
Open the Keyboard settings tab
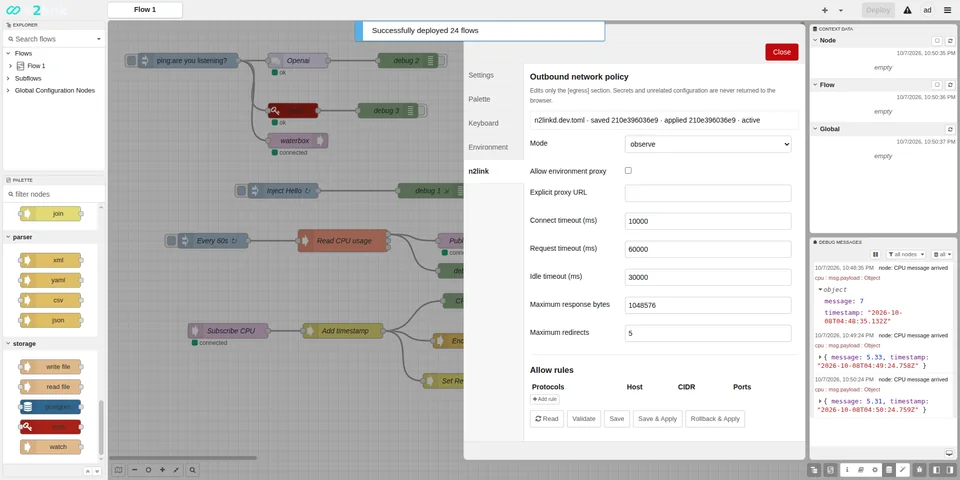point(493,123)
